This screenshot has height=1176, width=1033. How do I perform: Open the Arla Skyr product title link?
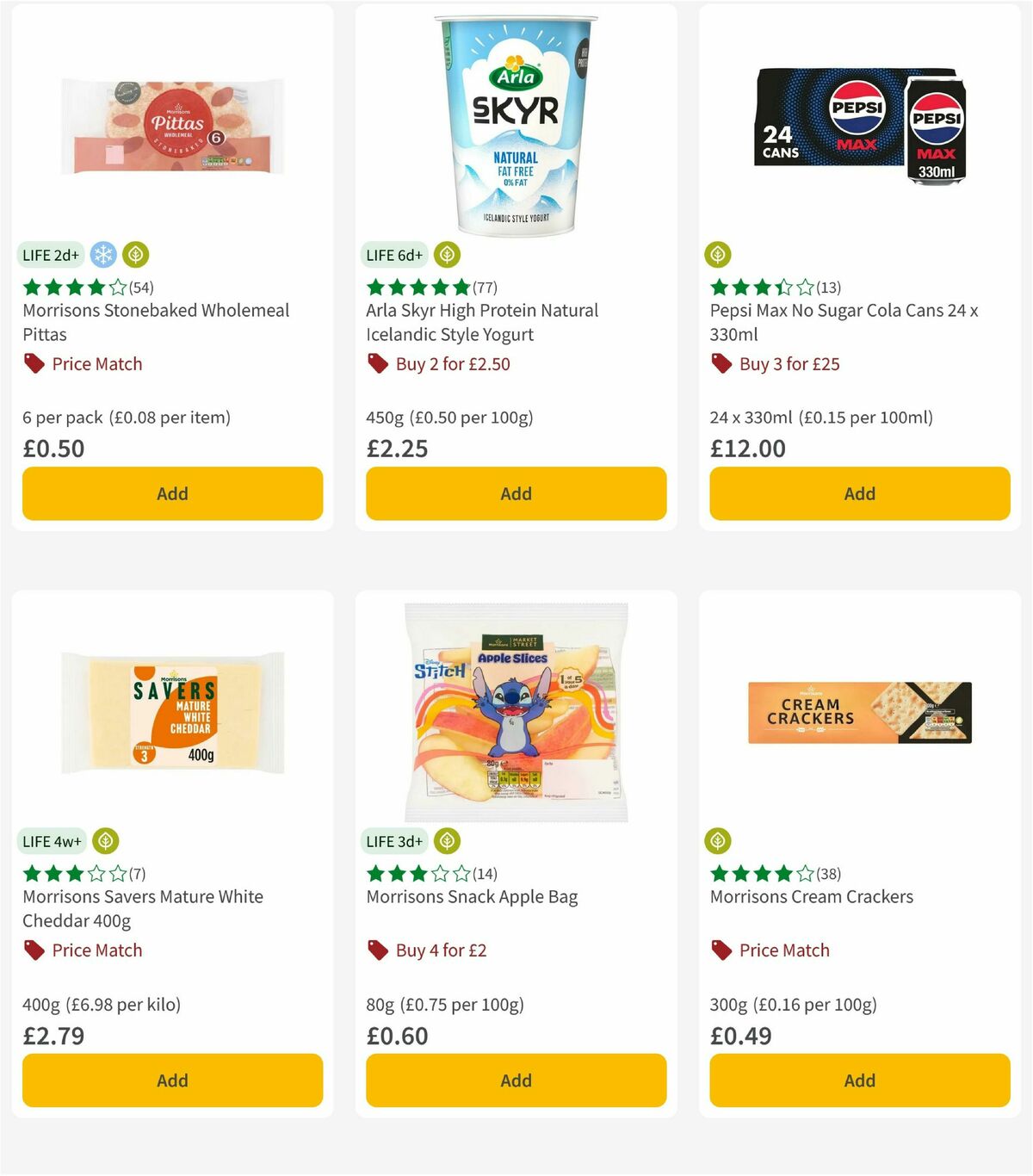click(479, 322)
